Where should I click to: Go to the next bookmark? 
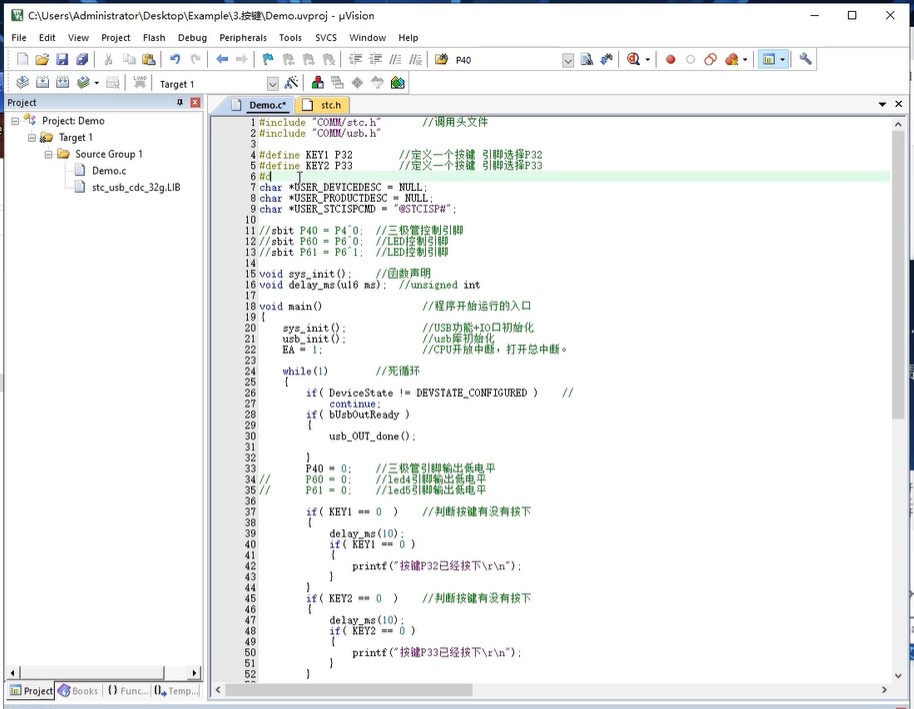click(308, 59)
